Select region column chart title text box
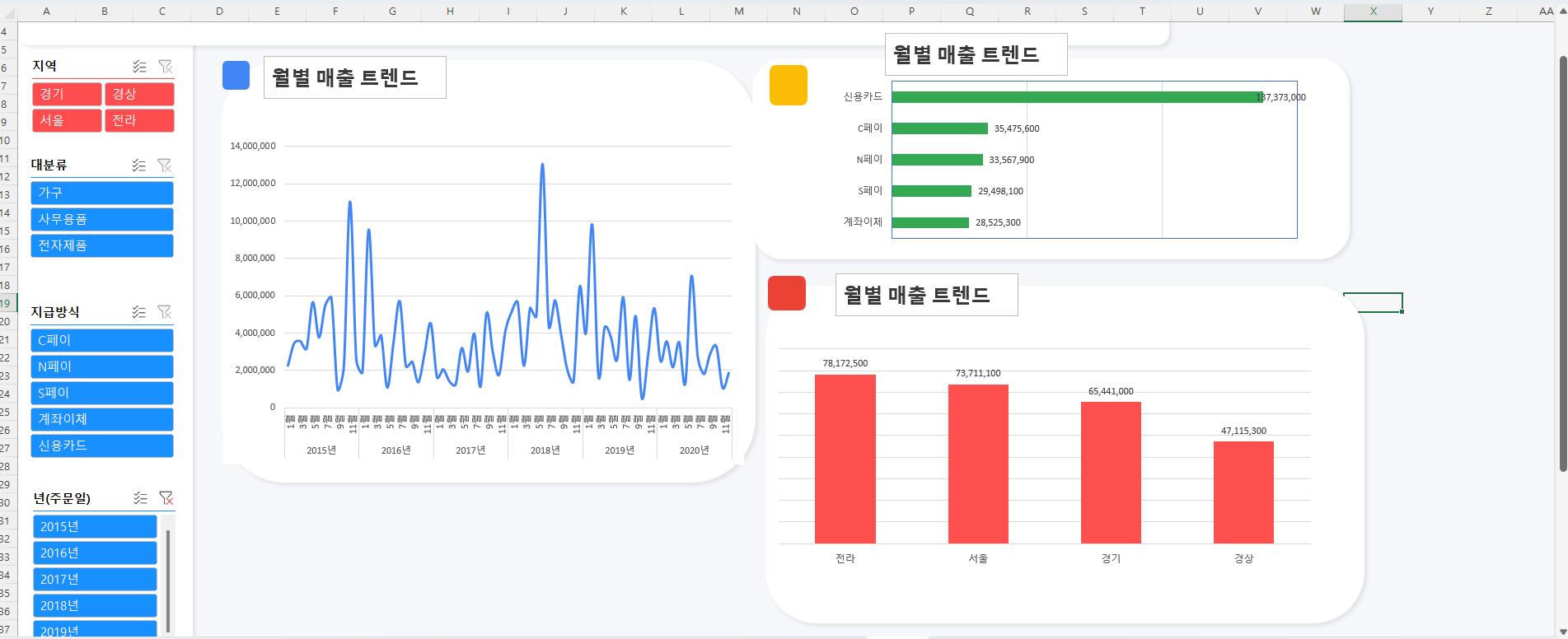Image resolution: width=1568 pixels, height=639 pixels. tap(927, 295)
